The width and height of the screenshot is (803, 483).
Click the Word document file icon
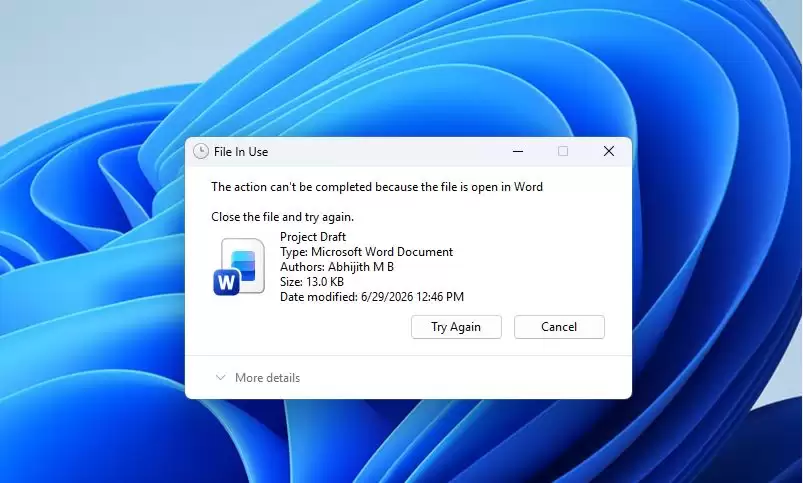[x=239, y=267]
